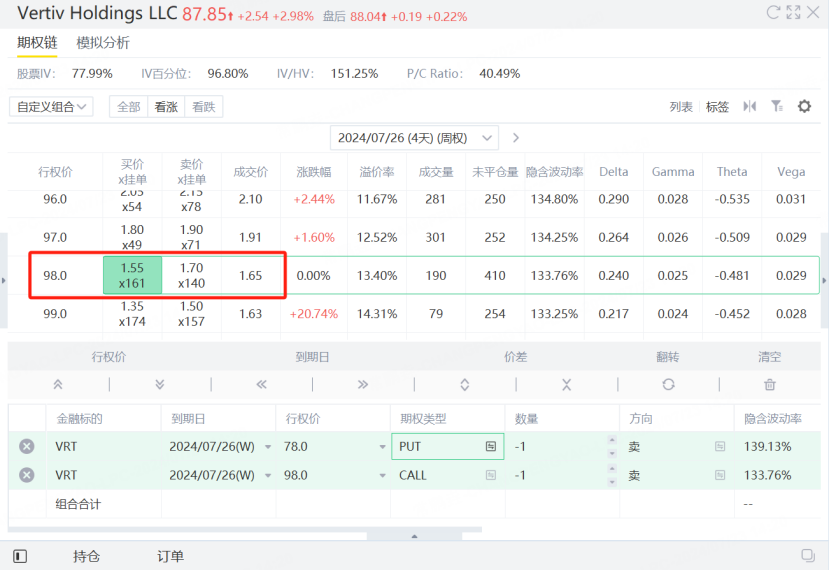Open strike dropdown for 78.0 leg
The width and height of the screenshot is (830, 570).
(382, 447)
